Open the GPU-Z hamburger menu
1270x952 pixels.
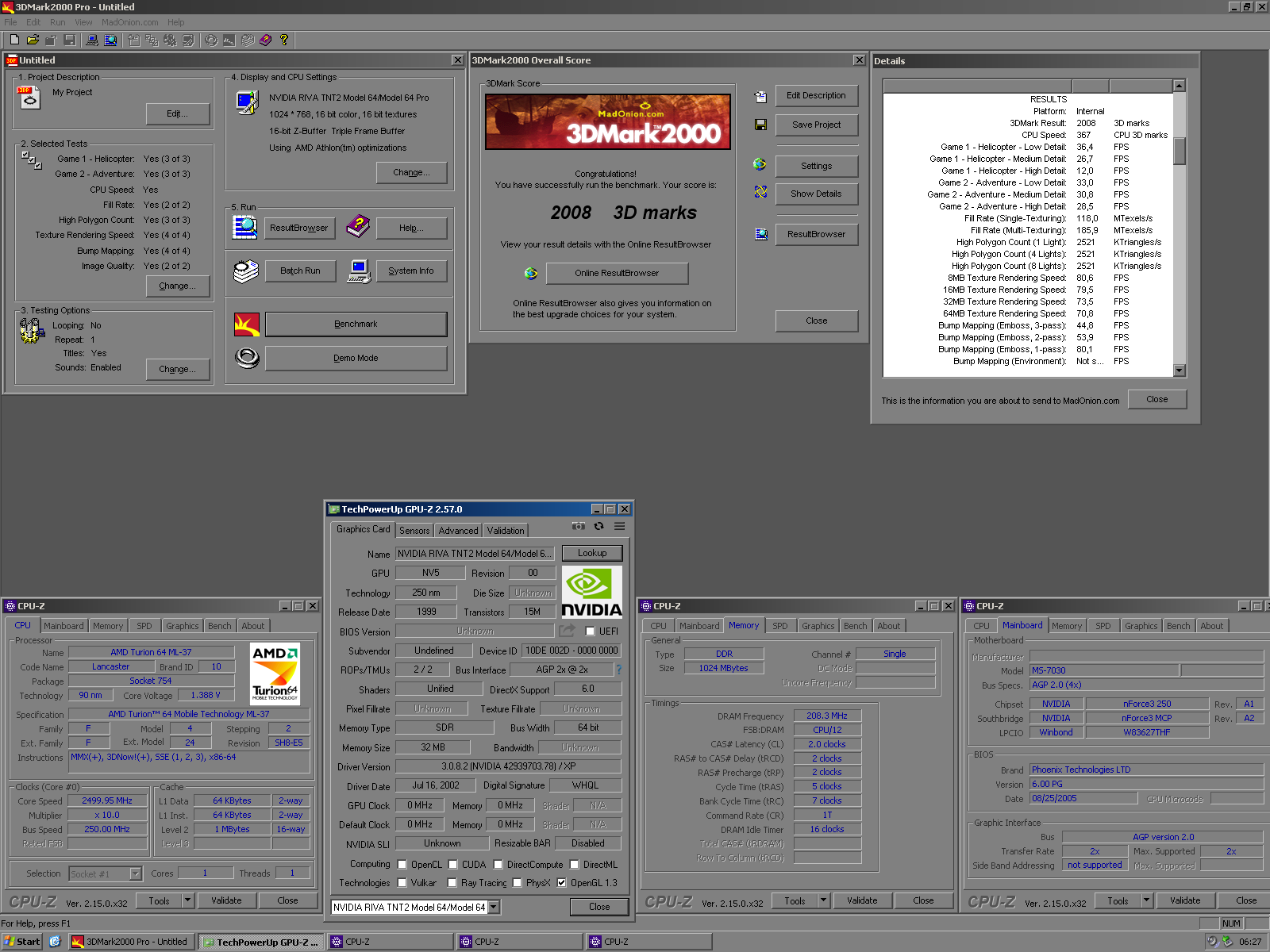click(x=619, y=527)
